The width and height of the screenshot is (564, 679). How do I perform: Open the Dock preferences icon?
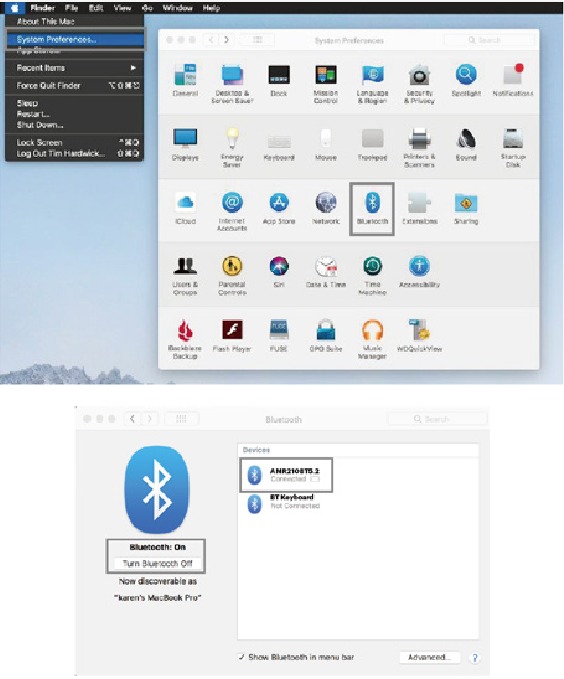point(279,80)
